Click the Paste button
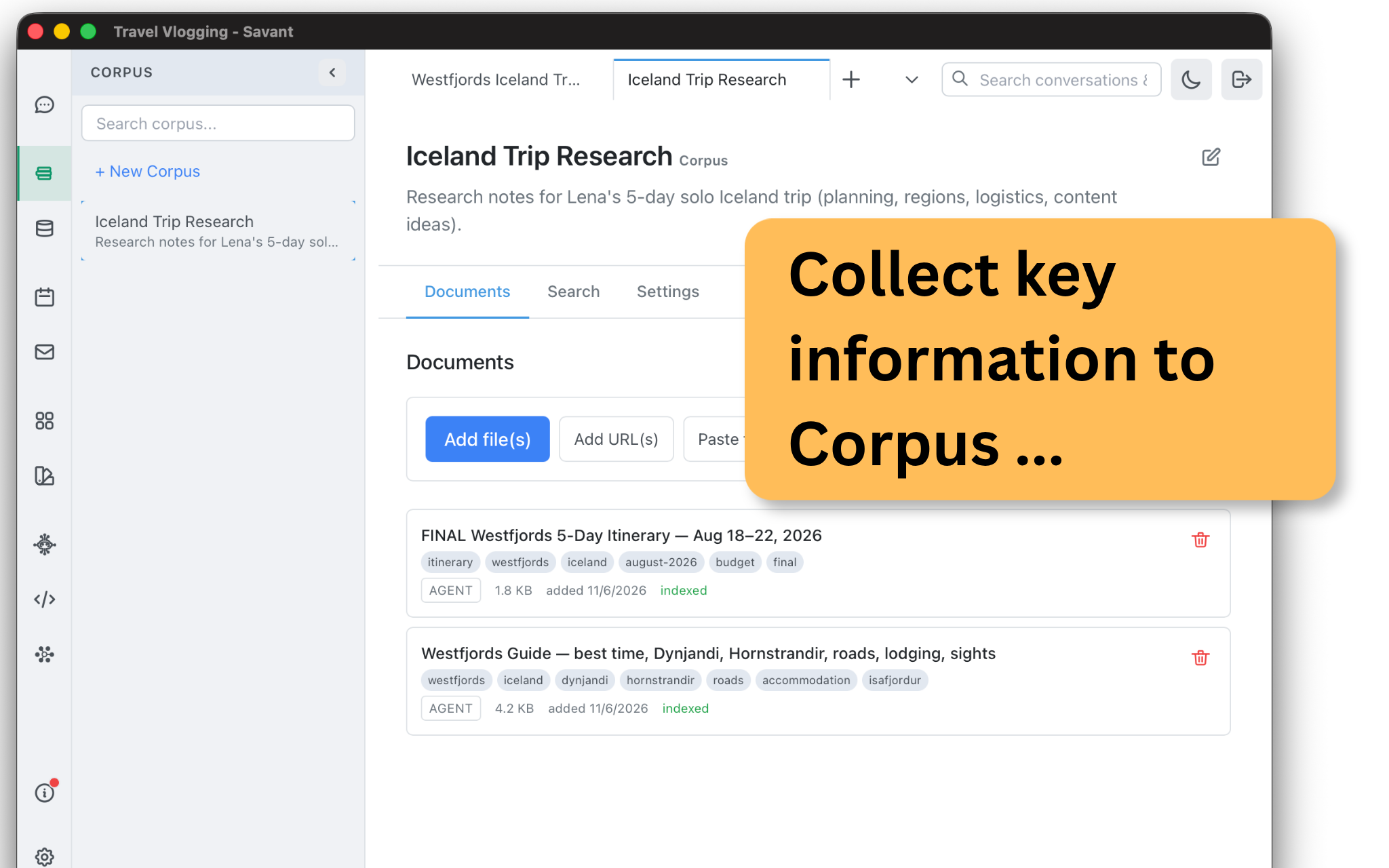The image size is (1389, 868). (x=715, y=439)
